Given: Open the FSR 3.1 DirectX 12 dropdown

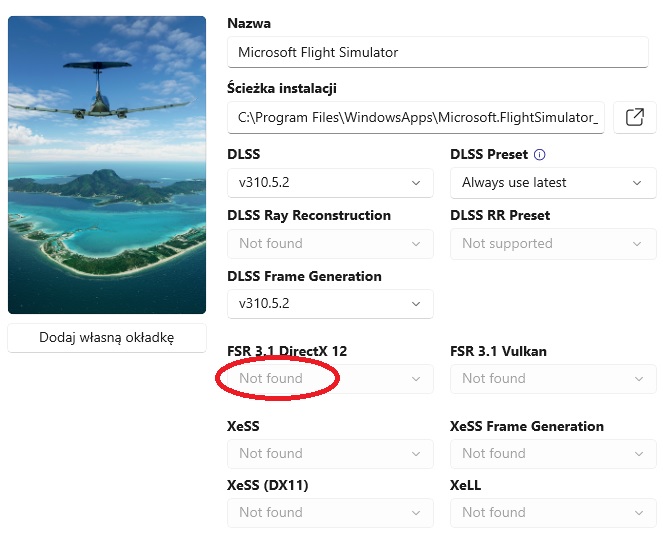Looking at the screenshot, I should 330,379.
